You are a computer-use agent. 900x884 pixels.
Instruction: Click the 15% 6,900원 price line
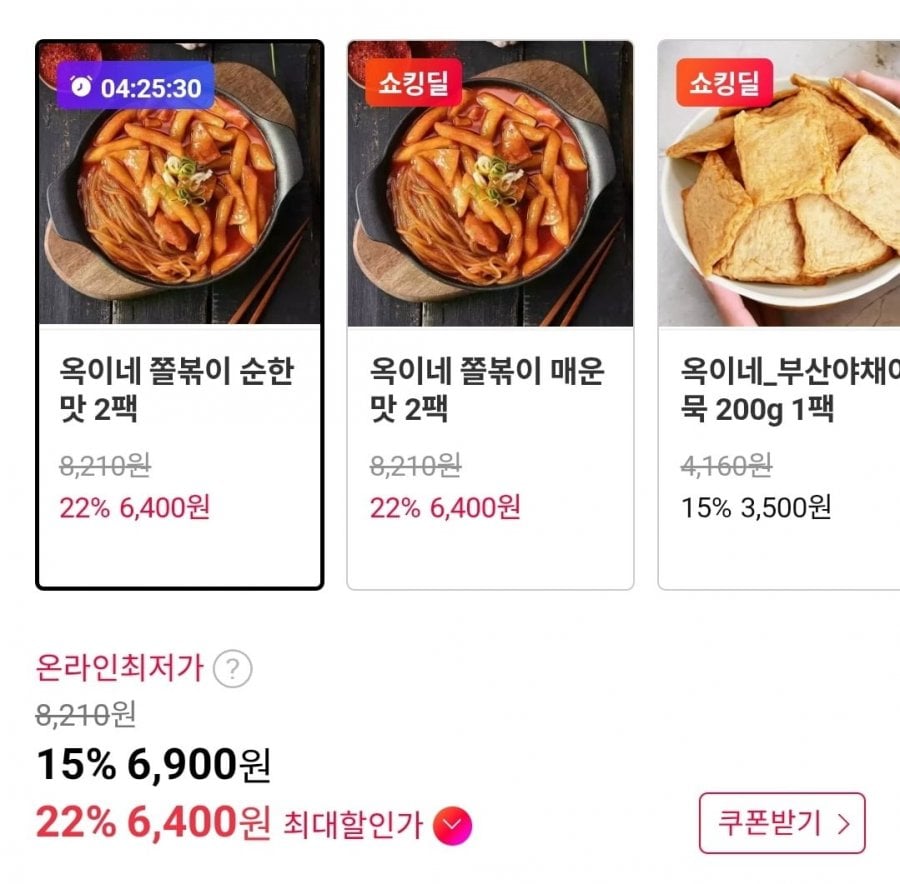153,765
